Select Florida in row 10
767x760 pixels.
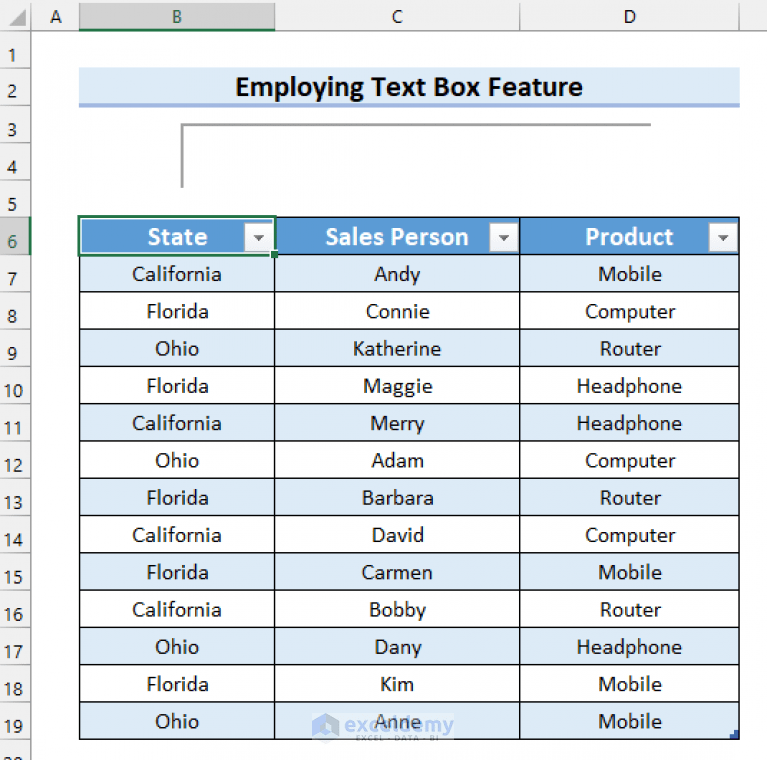tap(177, 386)
